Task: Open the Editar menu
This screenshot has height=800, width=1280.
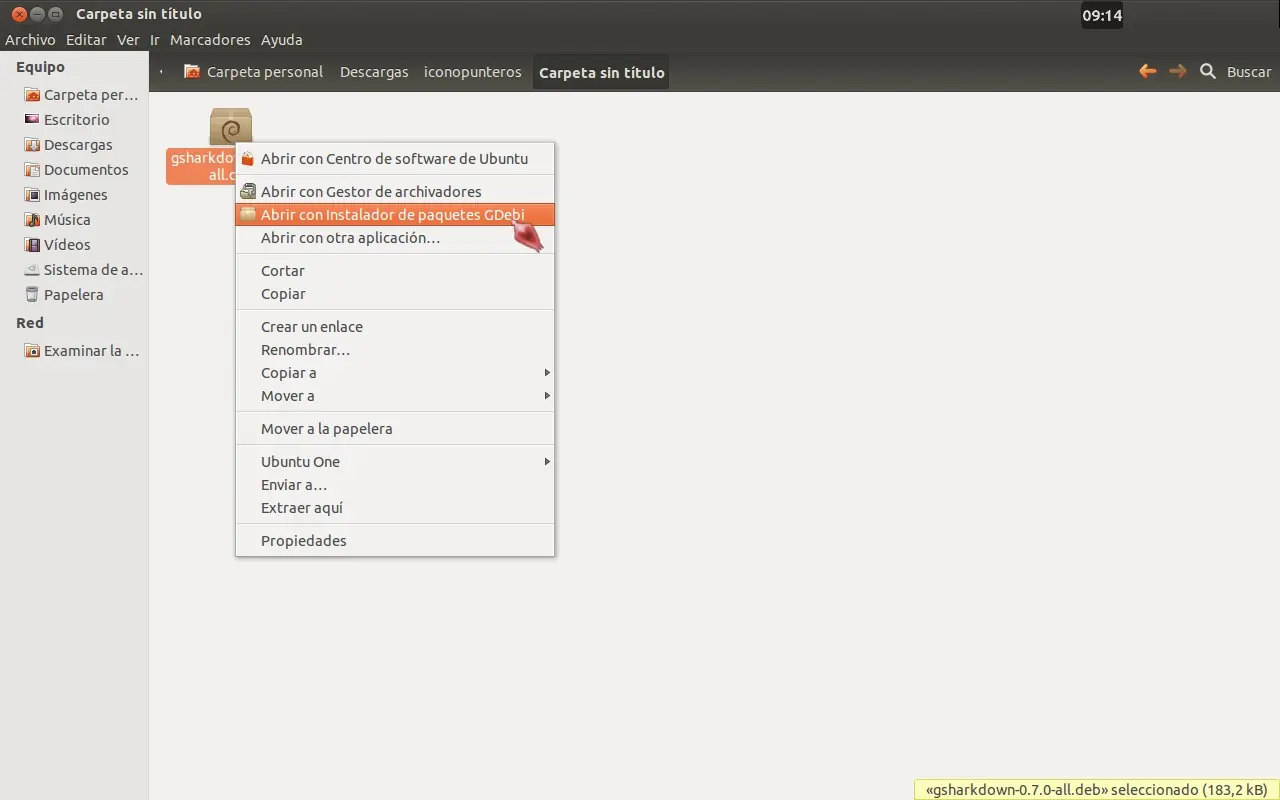Action: pos(86,40)
